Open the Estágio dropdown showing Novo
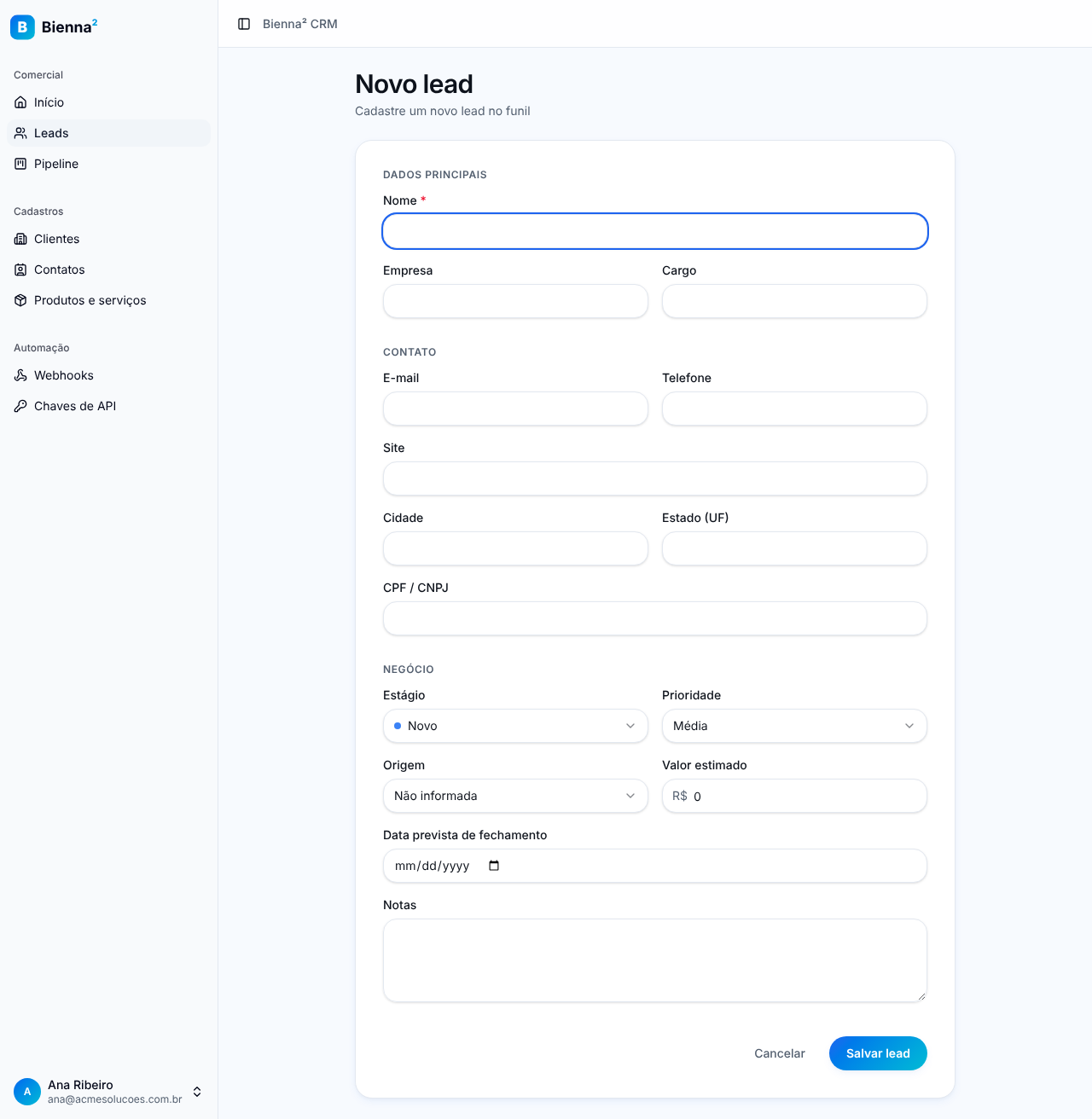This screenshot has width=1092, height=1119. point(515,726)
